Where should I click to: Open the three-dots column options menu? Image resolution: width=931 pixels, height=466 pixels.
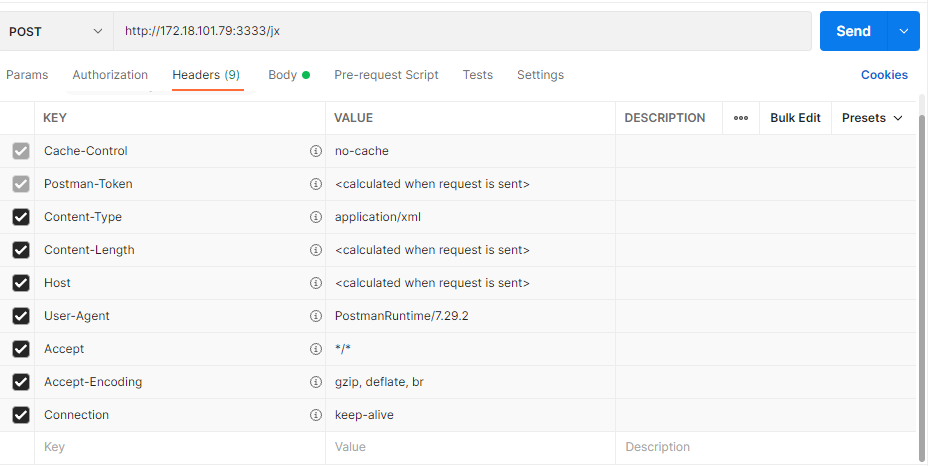tap(740, 118)
